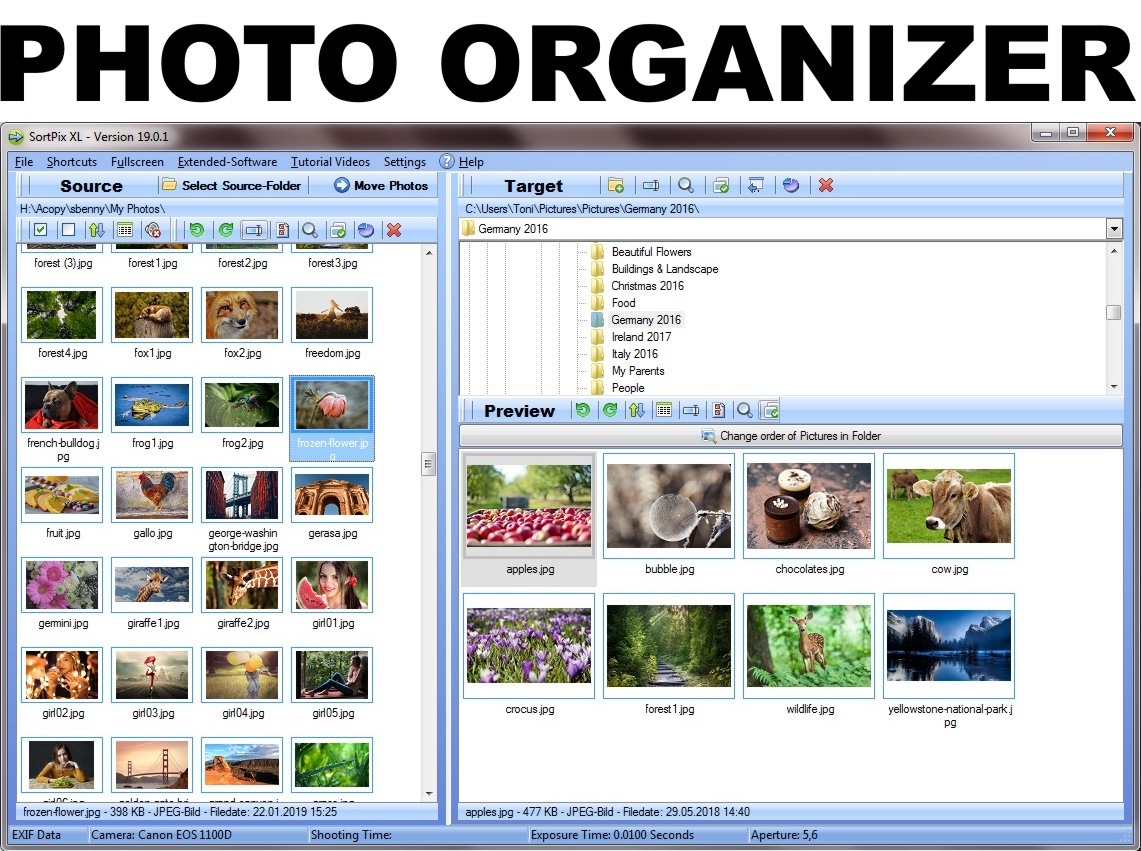1141x851 pixels.
Task: Toggle the thumbnail grid view icon in Source toolbar
Action: 124,230
